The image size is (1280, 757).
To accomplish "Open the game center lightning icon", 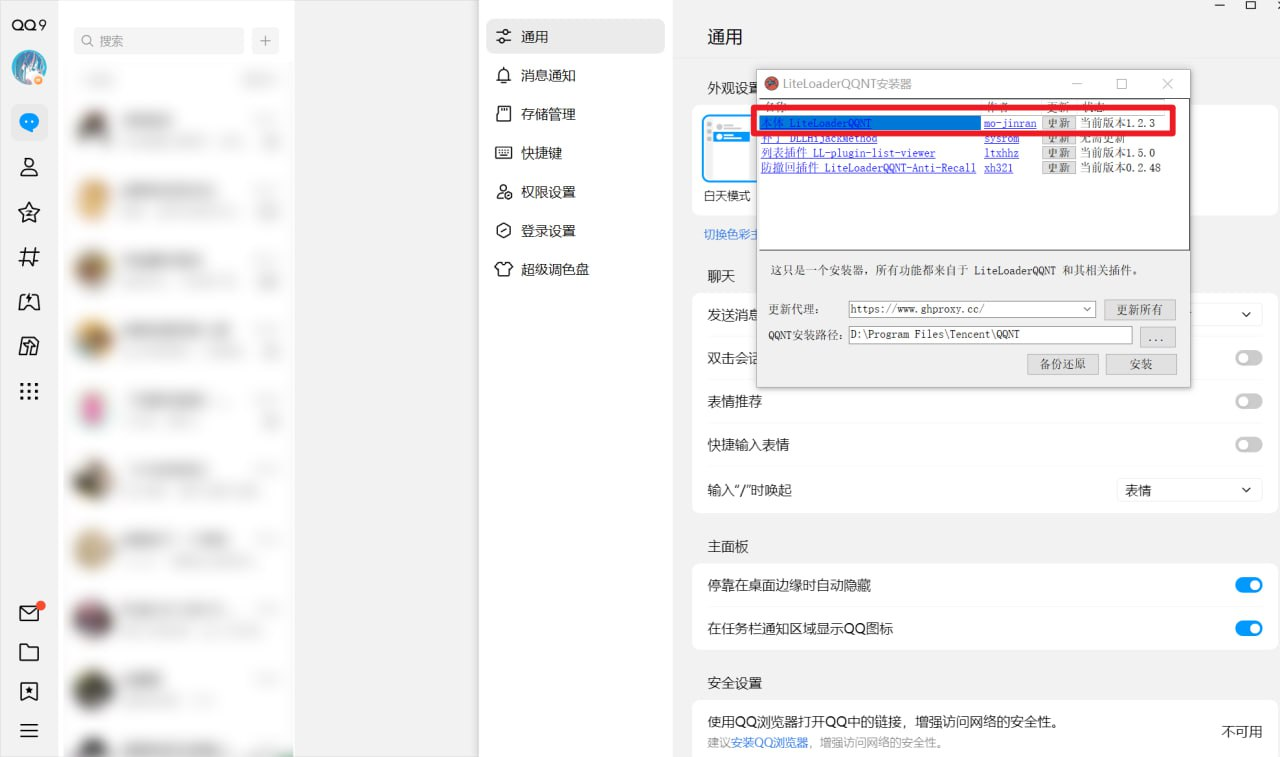I will coord(29,302).
